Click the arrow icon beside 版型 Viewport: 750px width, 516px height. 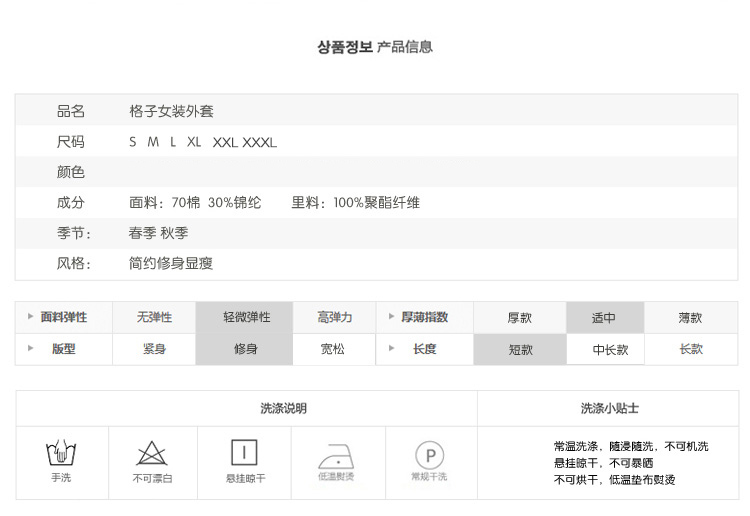click(x=31, y=349)
